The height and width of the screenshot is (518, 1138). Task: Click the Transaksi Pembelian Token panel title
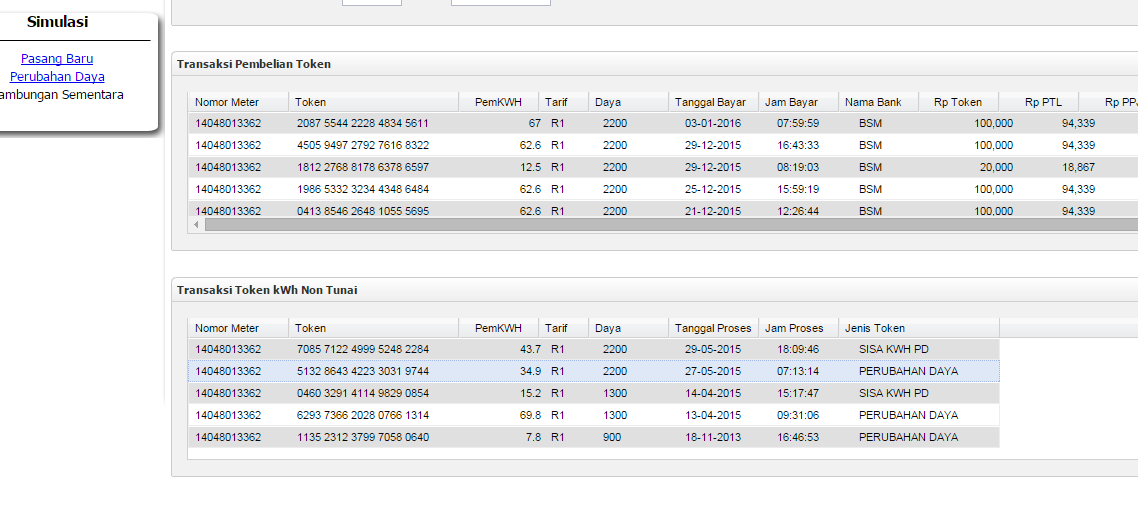click(x=253, y=64)
